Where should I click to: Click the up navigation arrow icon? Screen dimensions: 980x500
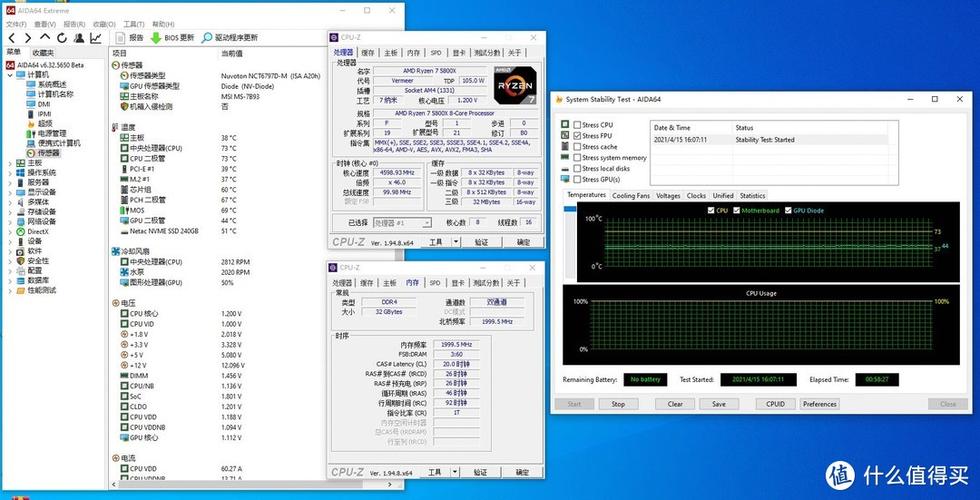[45, 38]
